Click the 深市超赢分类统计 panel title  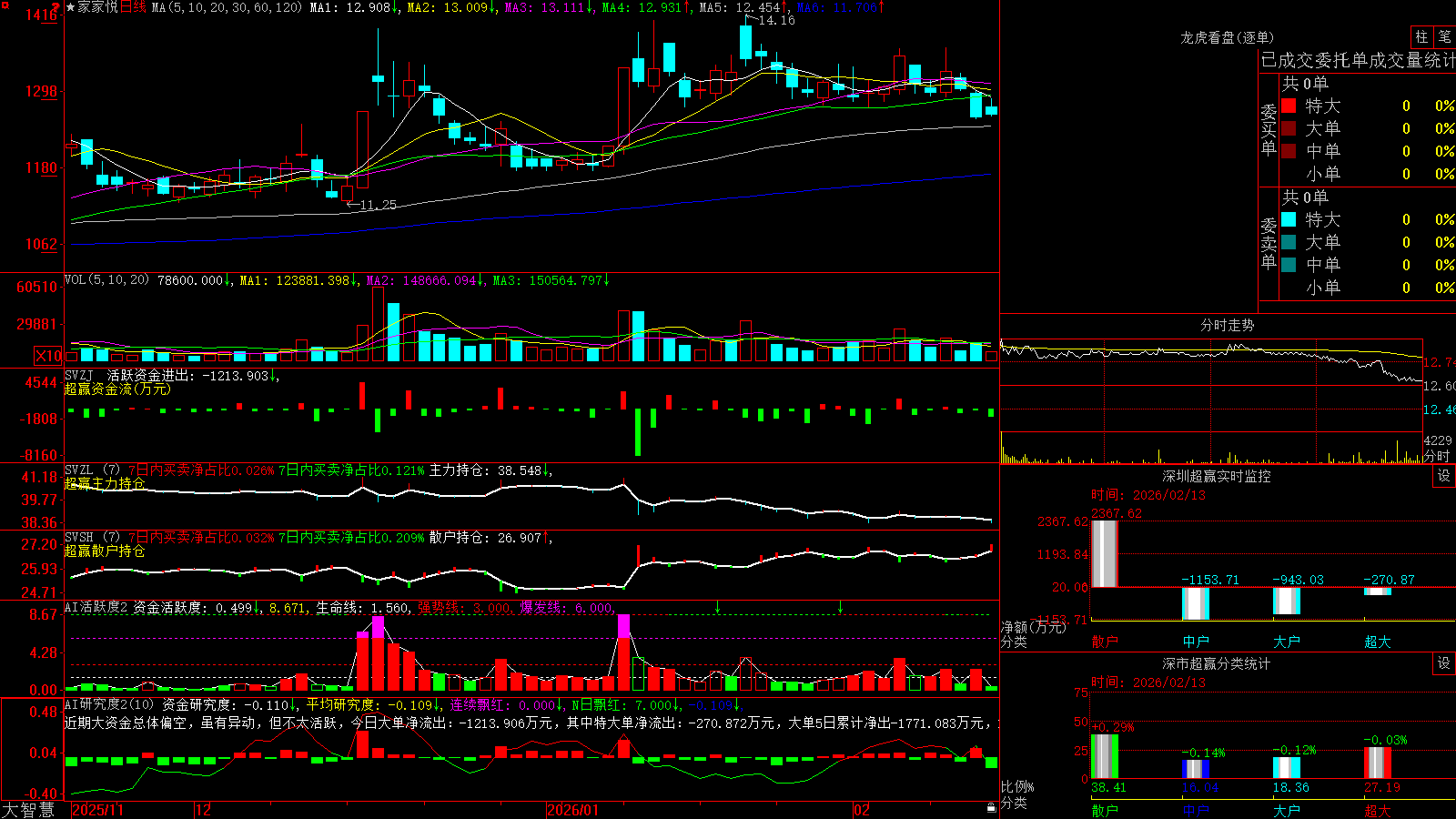click(x=1217, y=663)
